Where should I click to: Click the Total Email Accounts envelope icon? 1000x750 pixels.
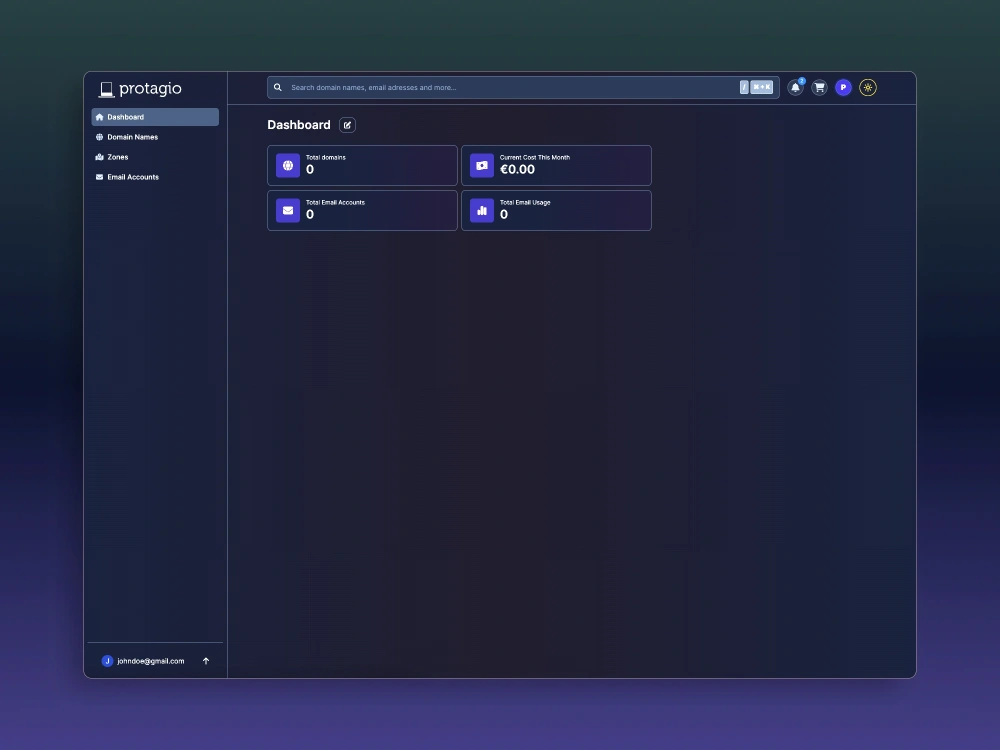(288, 210)
